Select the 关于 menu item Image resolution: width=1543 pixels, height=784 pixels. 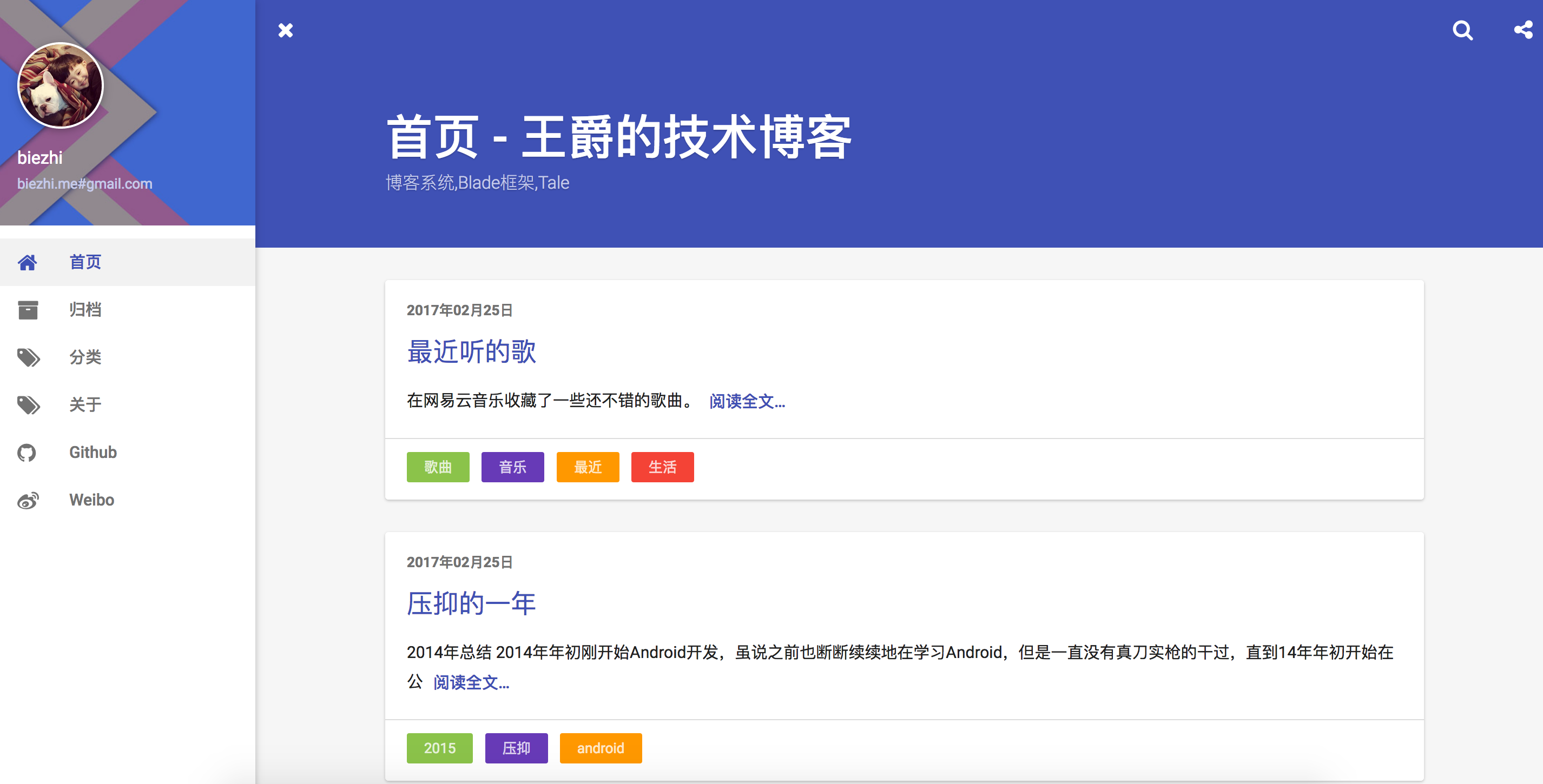(x=85, y=405)
